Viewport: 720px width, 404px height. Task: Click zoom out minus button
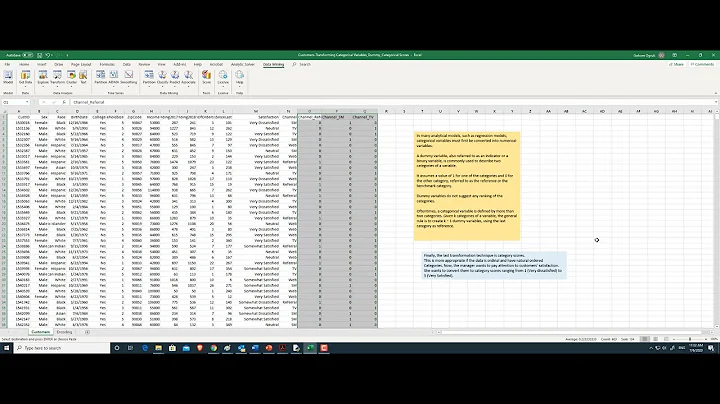click(x=674, y=339)
